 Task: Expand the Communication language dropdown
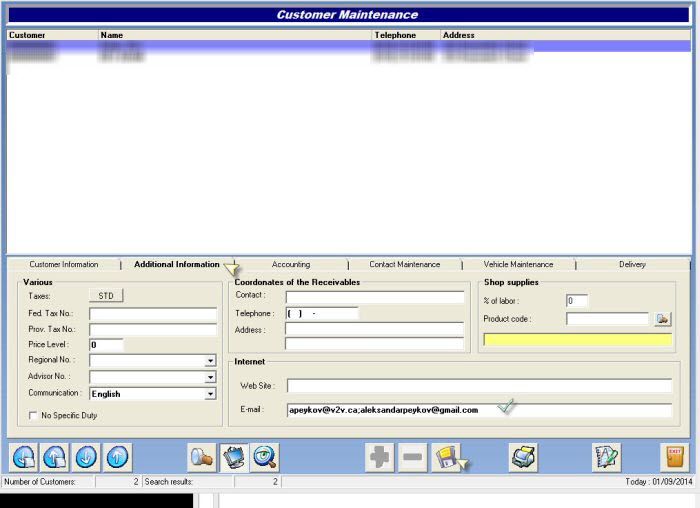210,394
